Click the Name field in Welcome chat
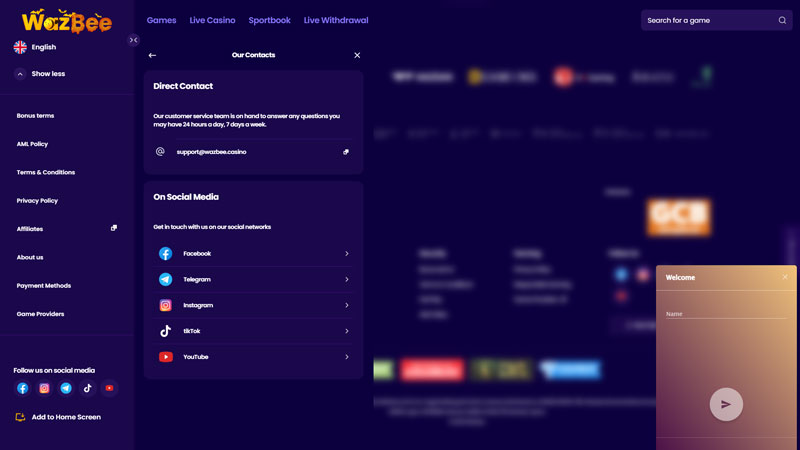 tap(726, 314)
